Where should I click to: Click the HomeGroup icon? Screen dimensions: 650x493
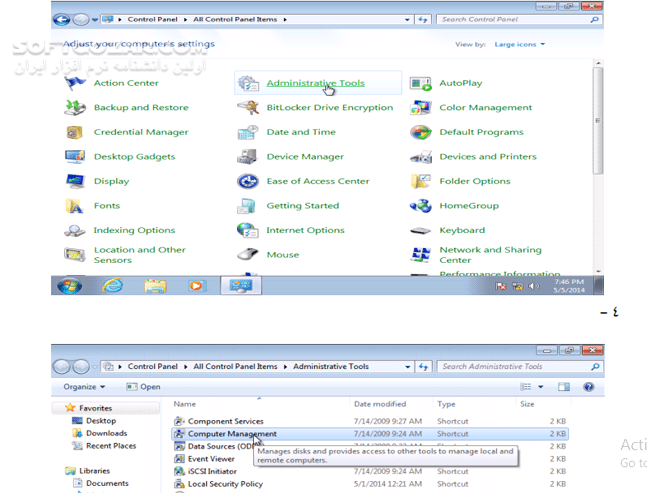coord(421,206)
